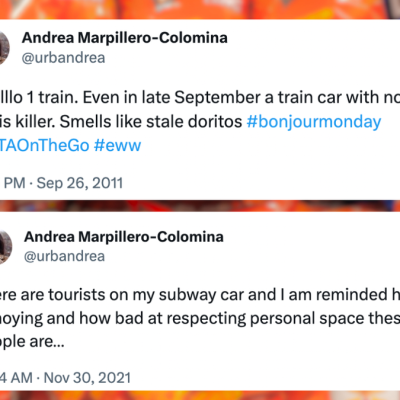Follow the #eww hashtag link
Screen dimensions: 400x400
coord(117,145)
